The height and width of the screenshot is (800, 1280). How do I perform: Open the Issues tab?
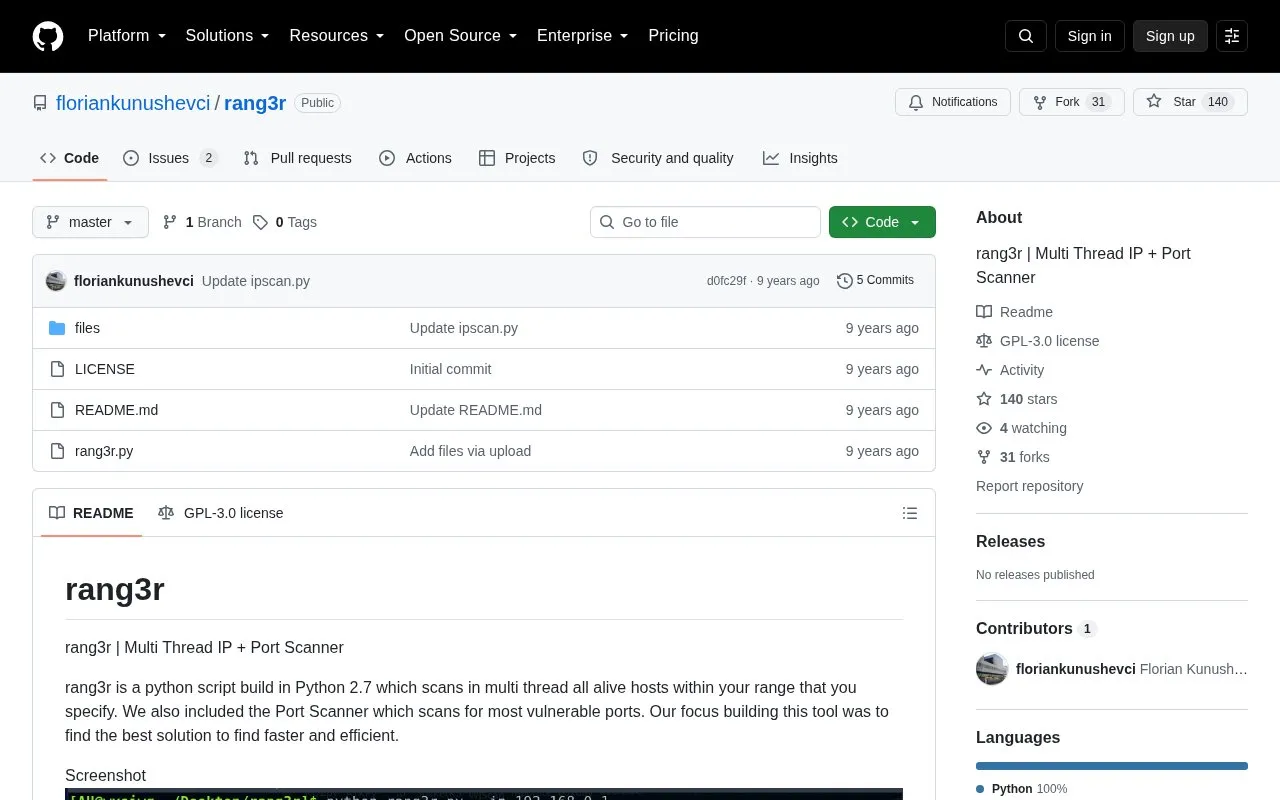point(170,158)
